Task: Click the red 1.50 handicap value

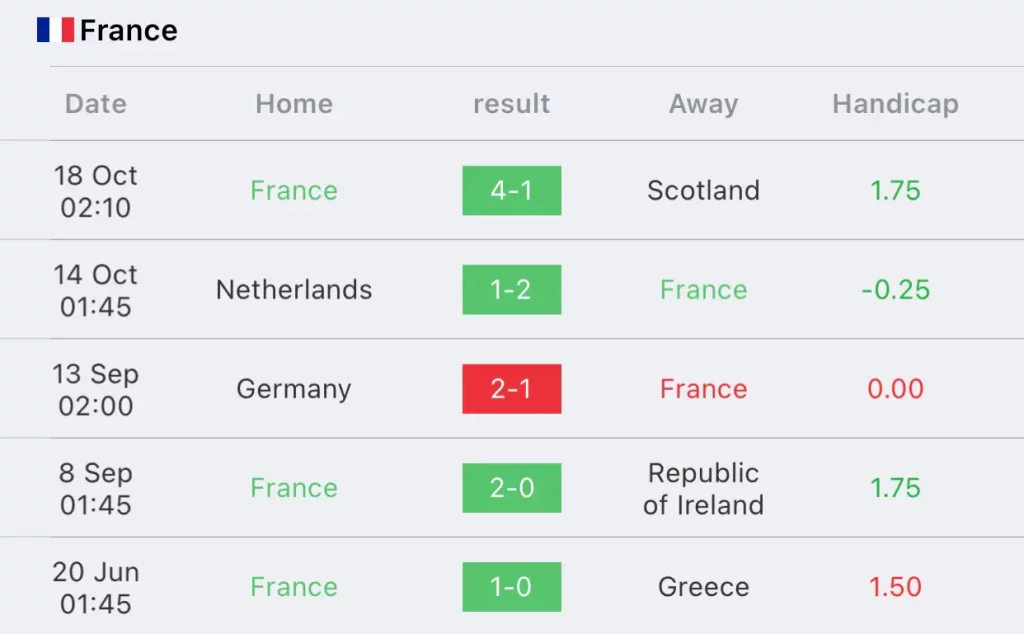Action: [895, 587]
